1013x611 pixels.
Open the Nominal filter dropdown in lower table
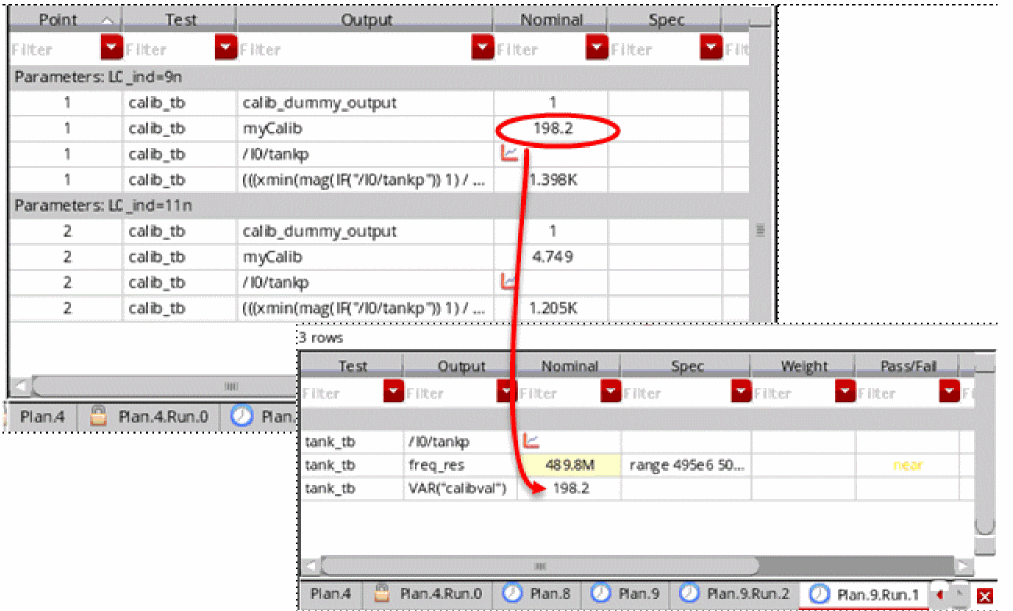(610, 391)
